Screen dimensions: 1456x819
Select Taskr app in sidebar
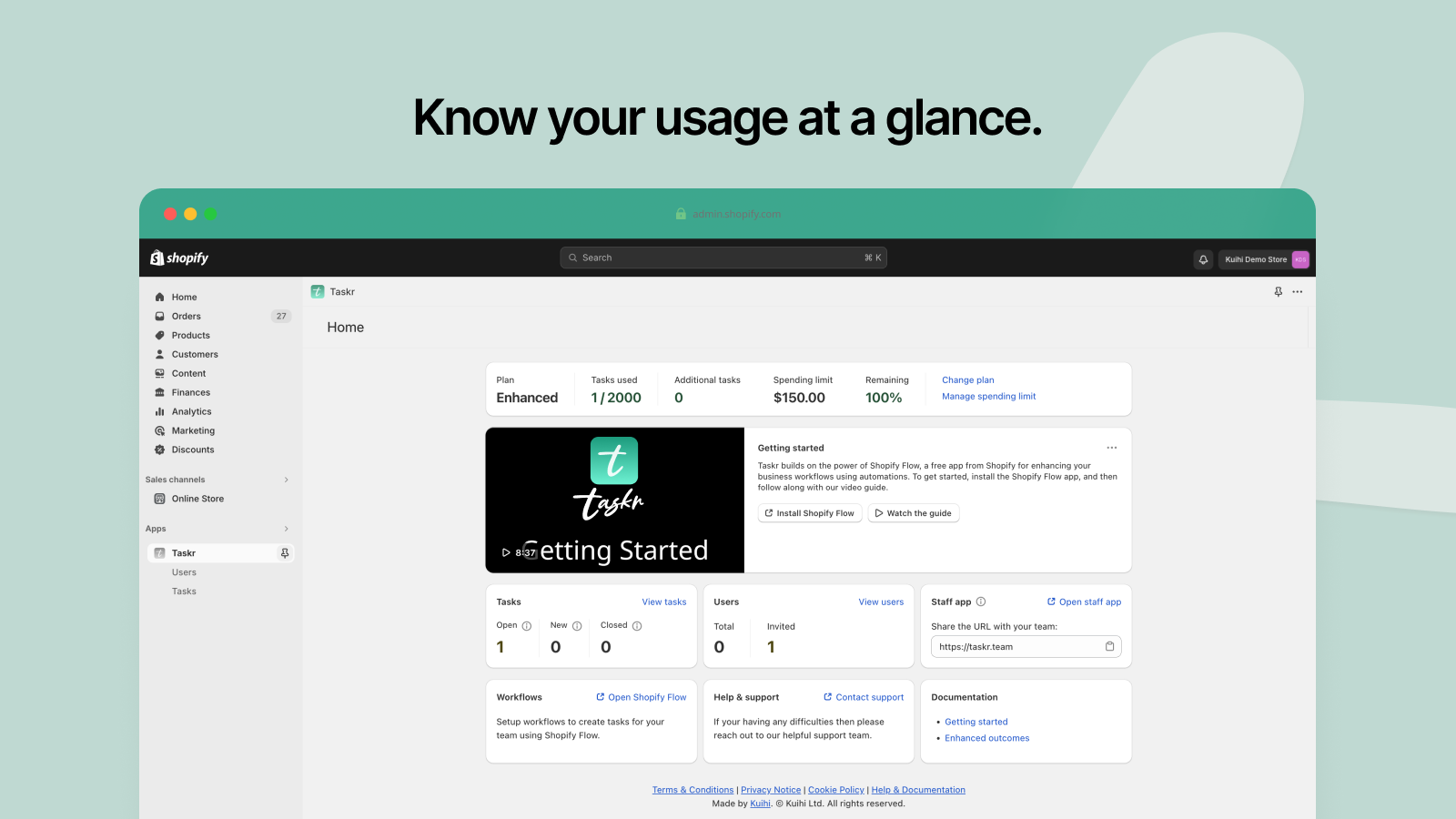point(220,553)
